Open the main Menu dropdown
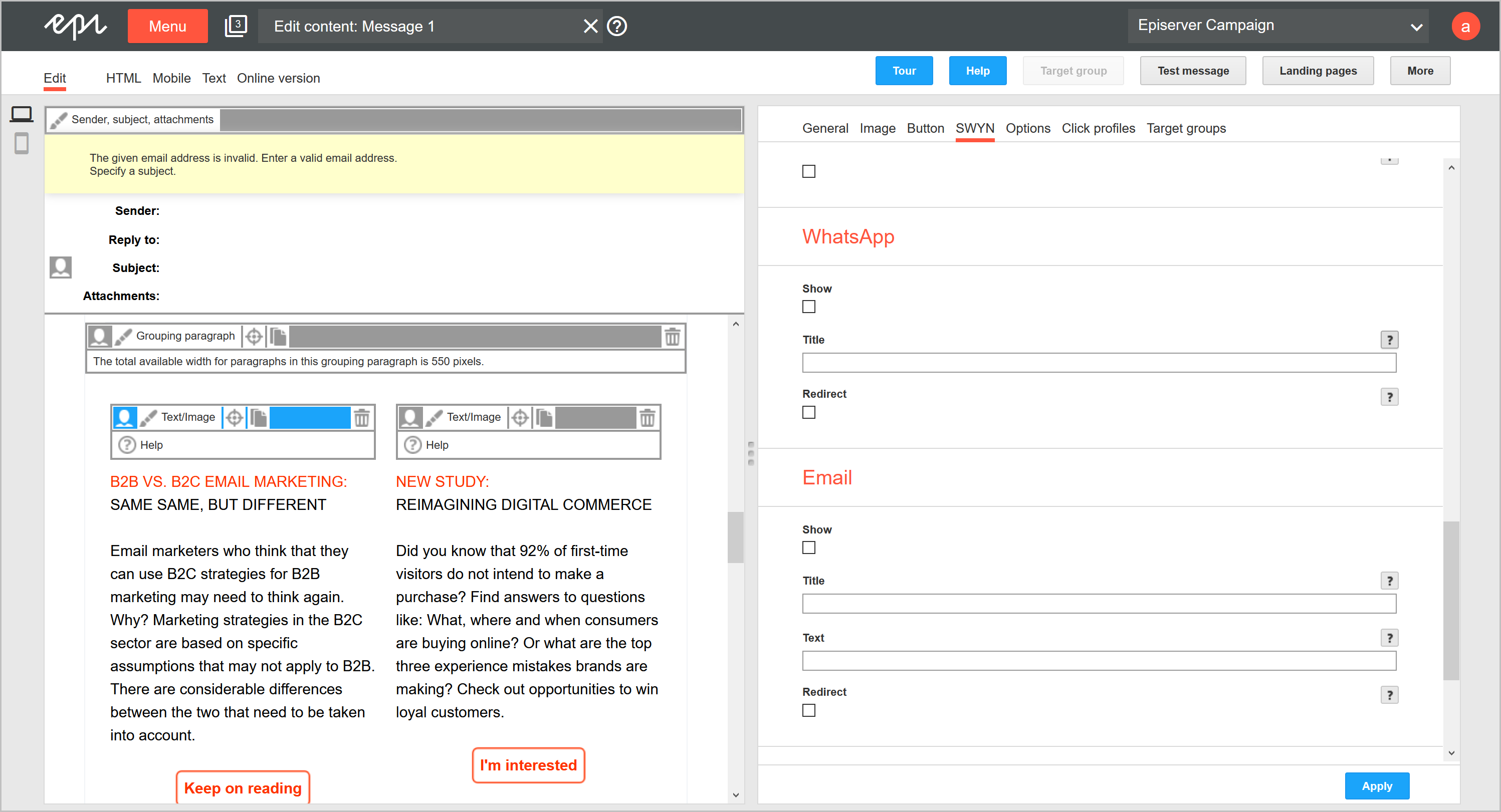The image size is (1501, 812). tap(167, 26)
